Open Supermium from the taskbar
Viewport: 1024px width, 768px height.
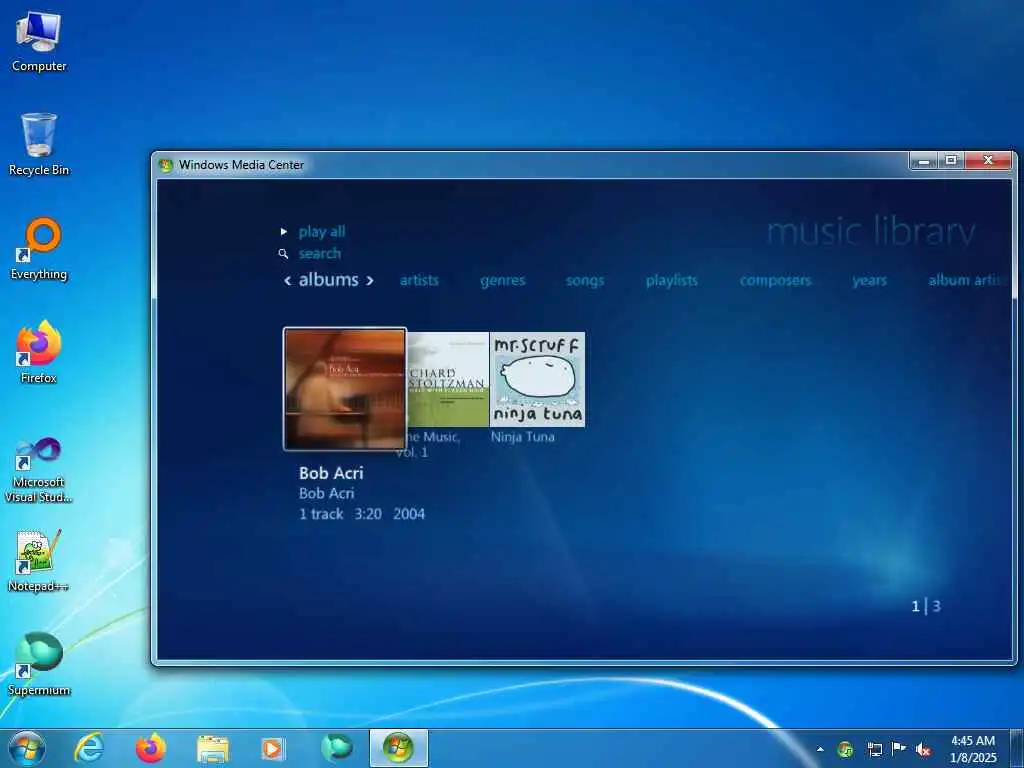pyautogui.click(x=337, y=748)
